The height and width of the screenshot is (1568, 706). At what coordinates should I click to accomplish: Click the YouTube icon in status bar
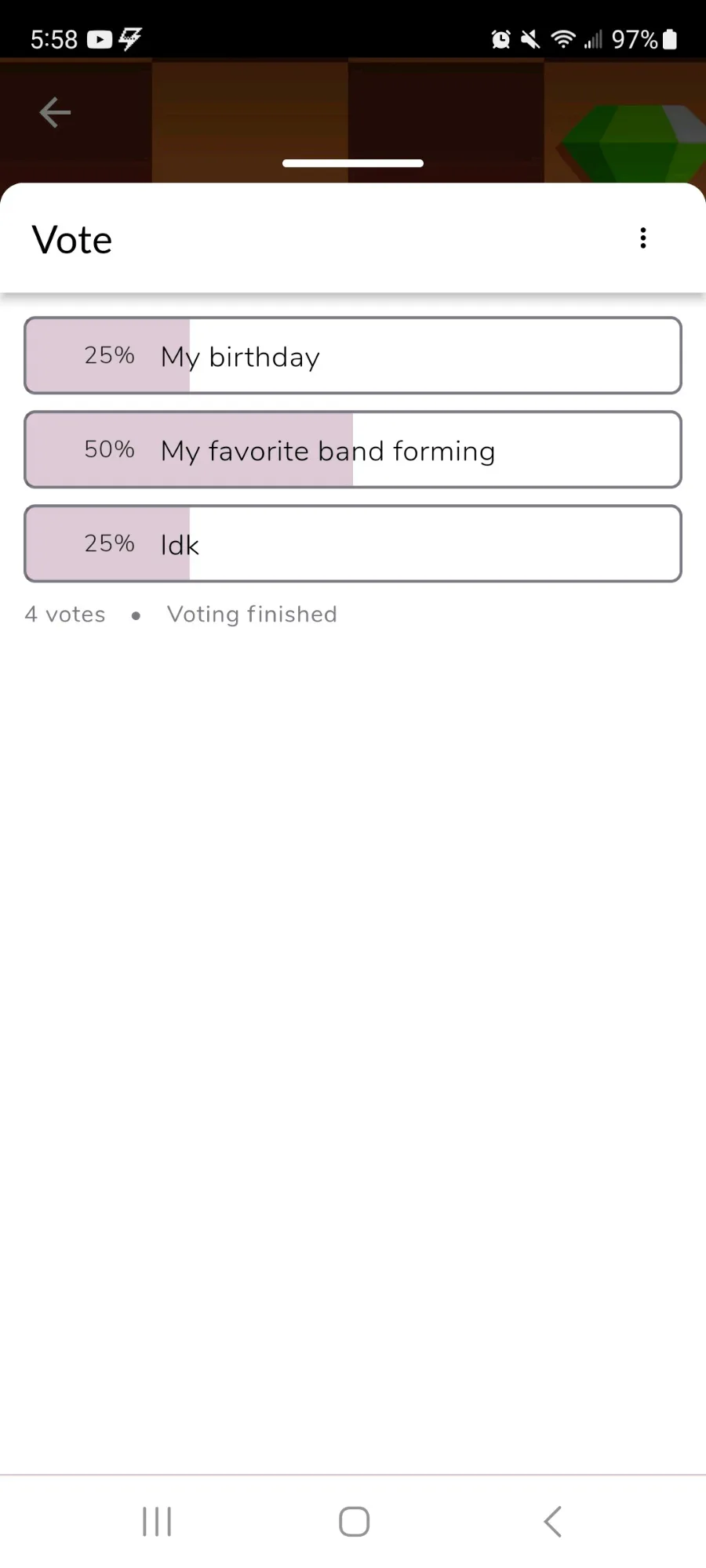click(x=100, y=39)
